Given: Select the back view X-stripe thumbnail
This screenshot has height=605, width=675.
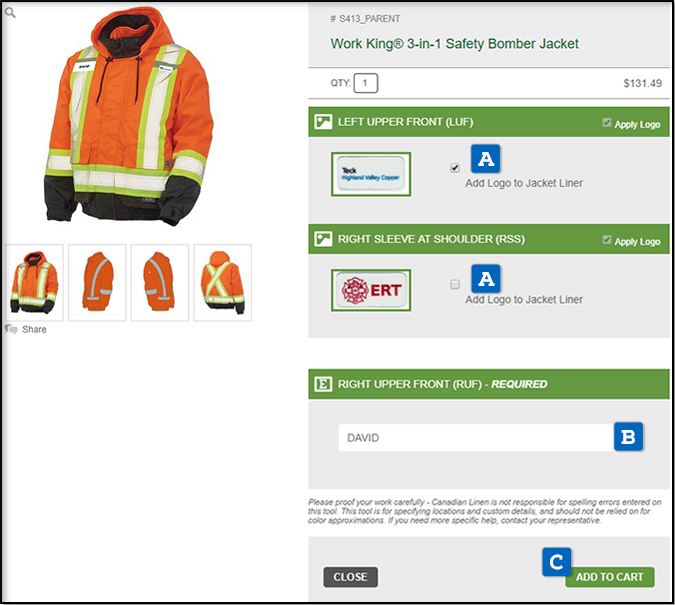Looking at the screenshot, I should (223, 283).
